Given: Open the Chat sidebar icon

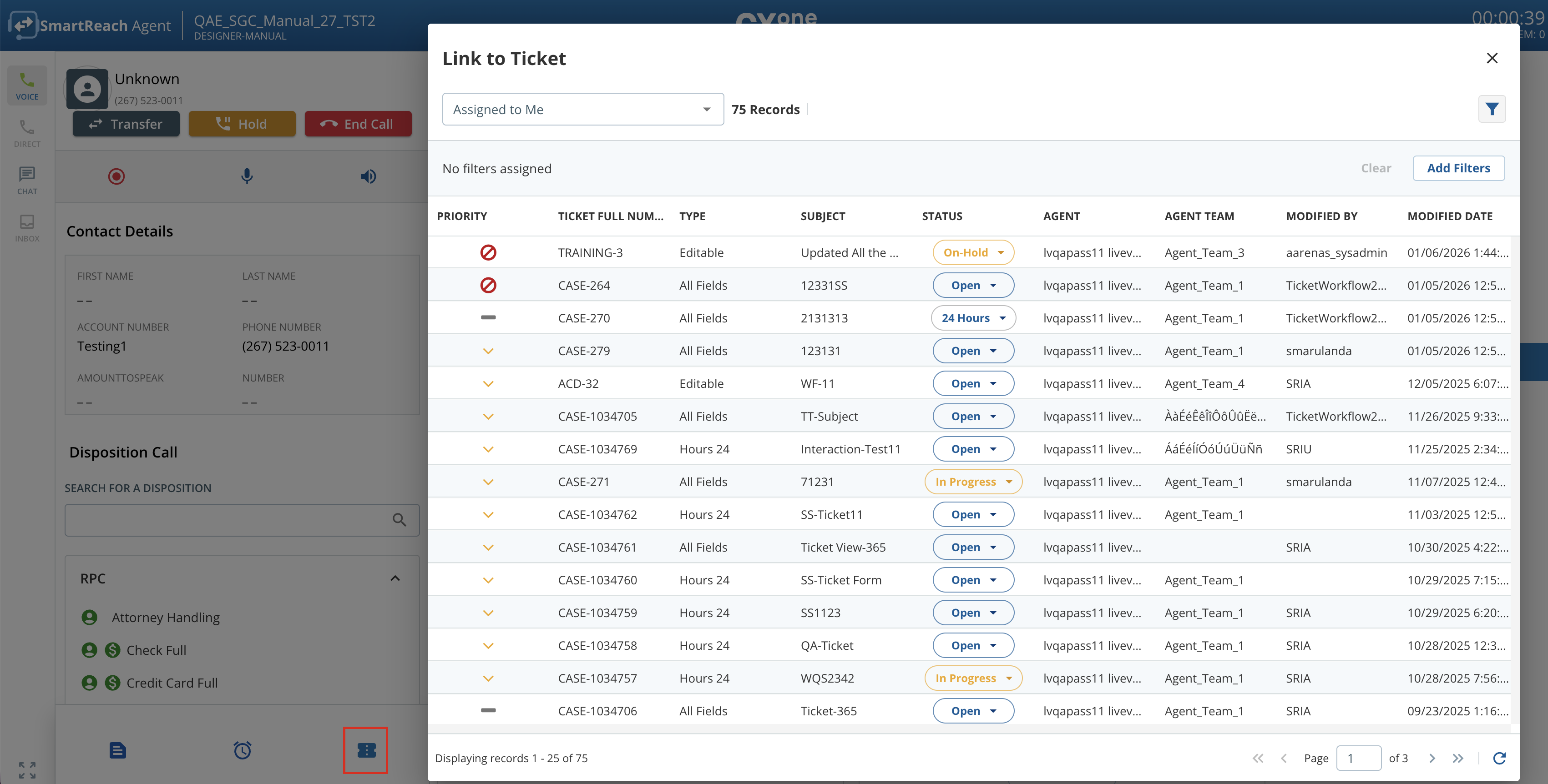Looking at the screenshot, I should click(27, 180).
